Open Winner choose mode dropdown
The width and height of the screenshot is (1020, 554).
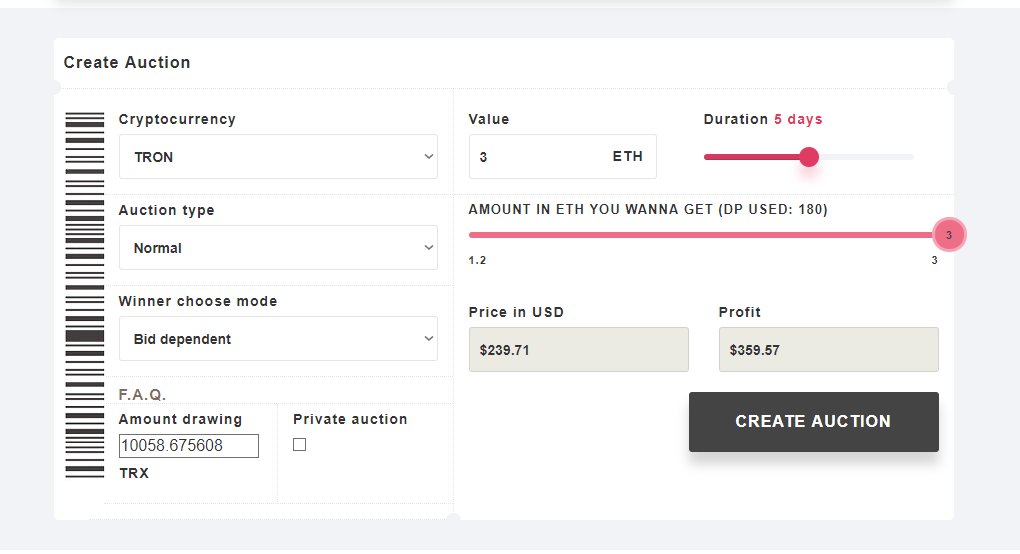click(x=278, y=339)
